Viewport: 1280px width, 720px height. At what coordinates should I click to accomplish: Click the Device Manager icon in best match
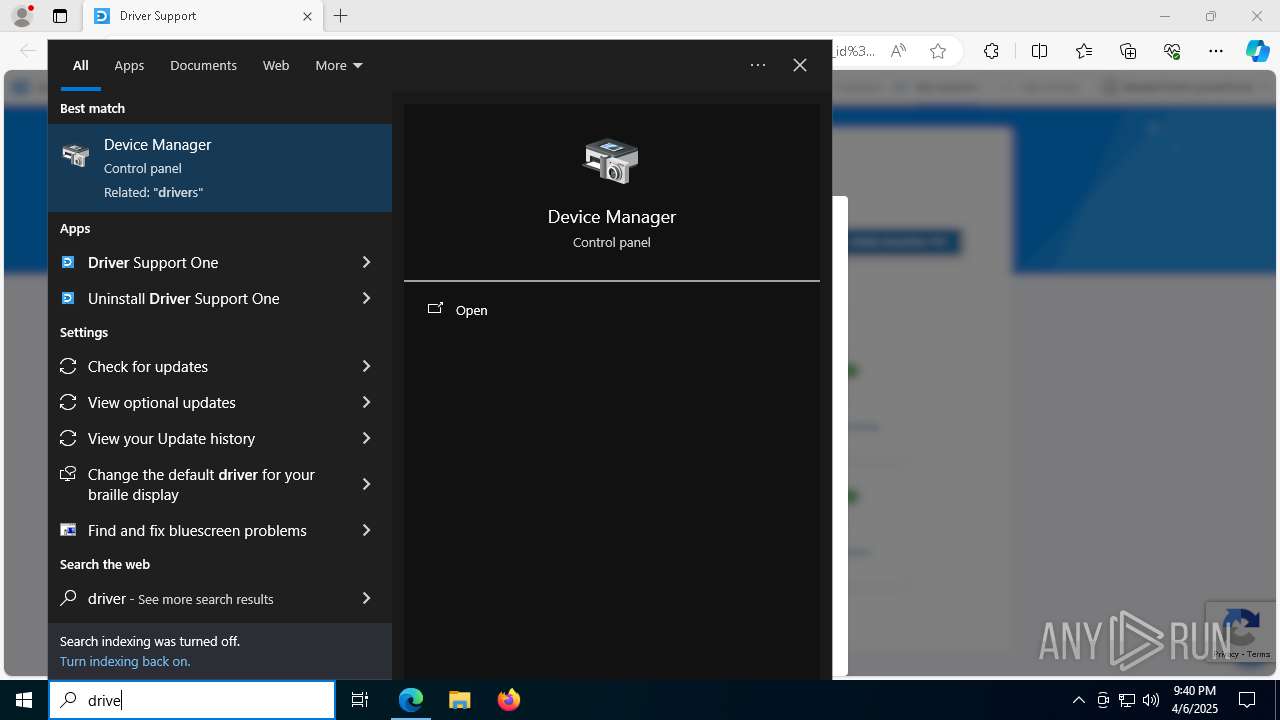pos(75,155)
